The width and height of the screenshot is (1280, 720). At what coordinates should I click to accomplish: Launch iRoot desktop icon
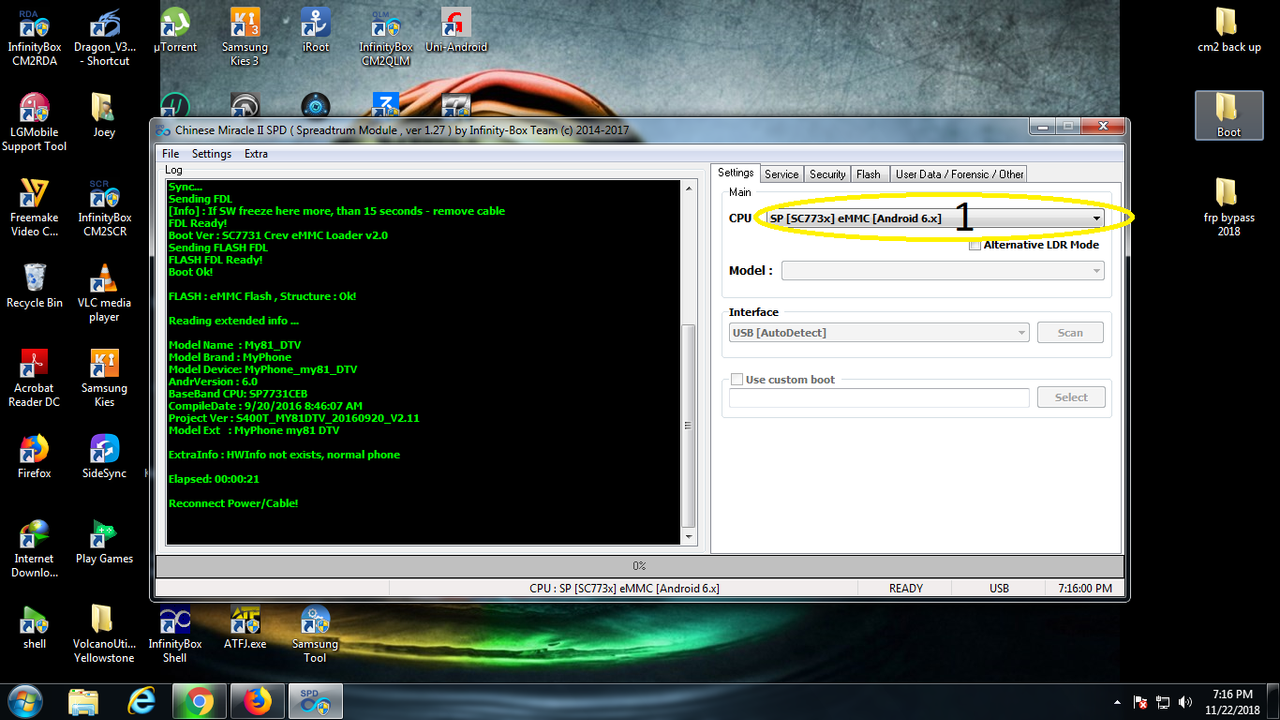pos(316,30)
